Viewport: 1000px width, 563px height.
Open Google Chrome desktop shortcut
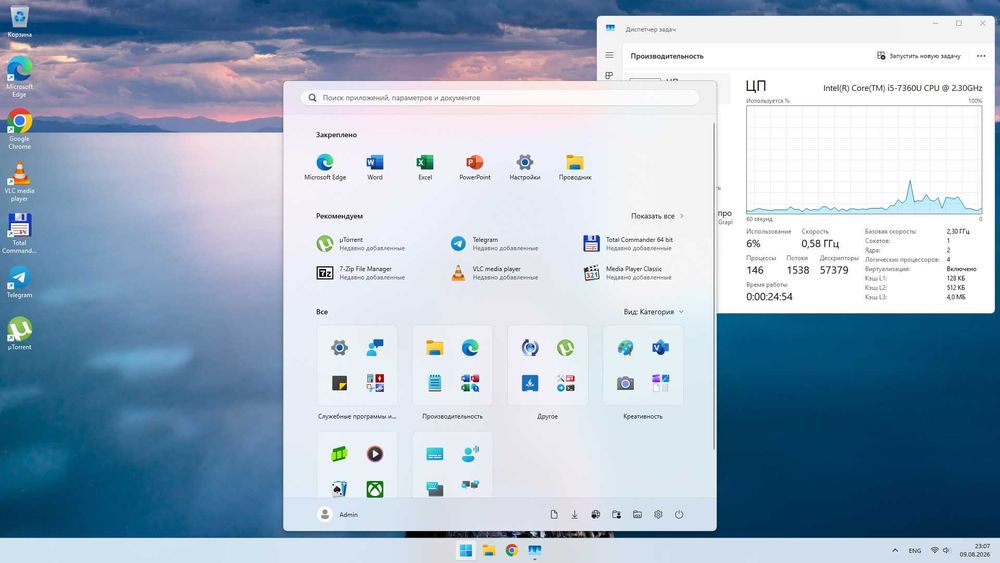[x=19, y=129]
